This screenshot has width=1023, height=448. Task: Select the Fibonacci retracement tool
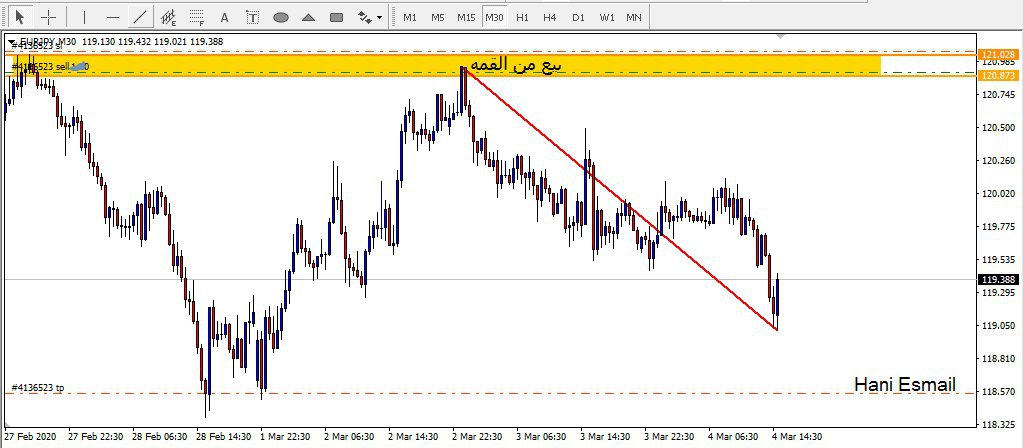(x=196, y=17)
